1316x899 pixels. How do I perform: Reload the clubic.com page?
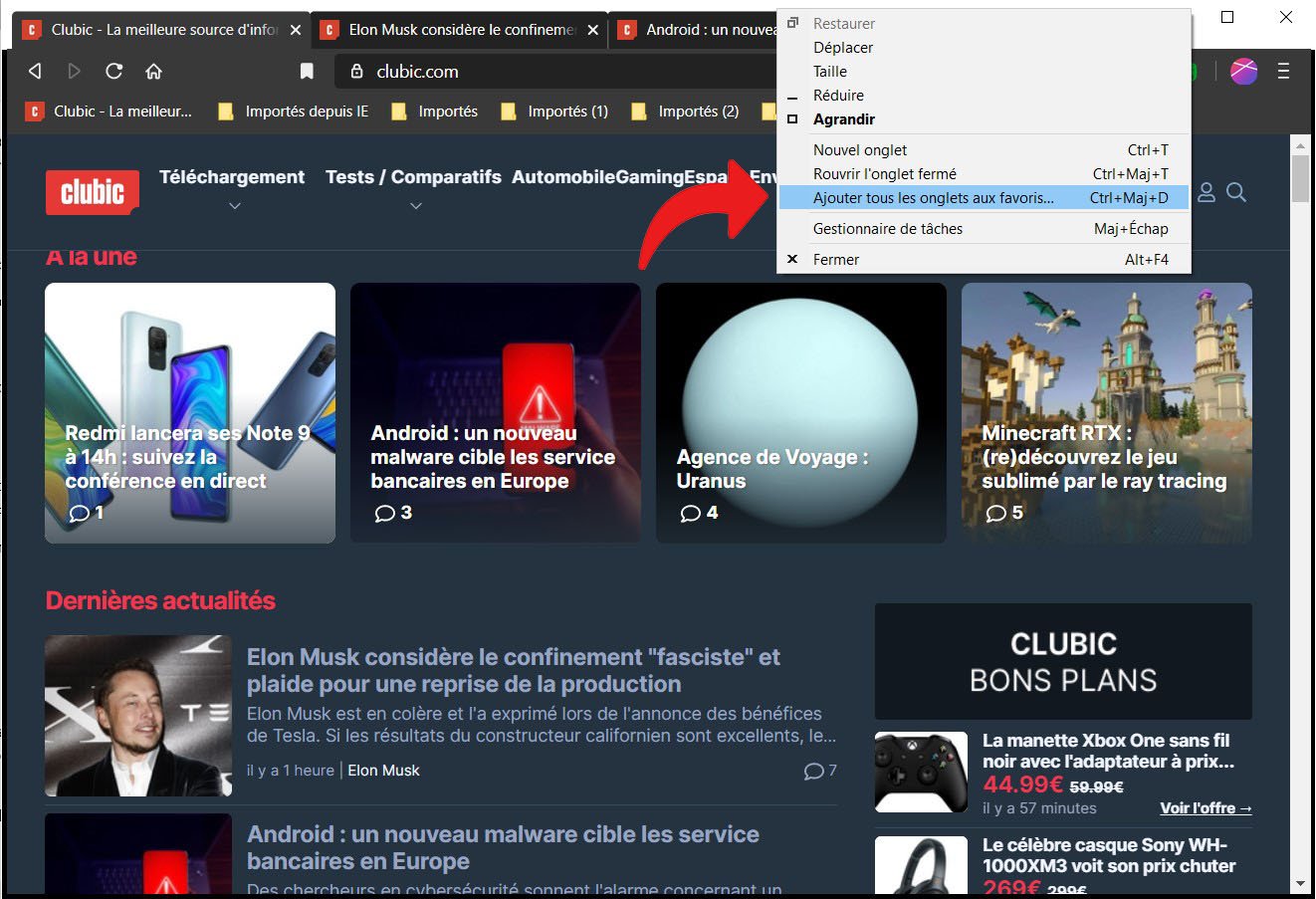[x=113, y=71]
